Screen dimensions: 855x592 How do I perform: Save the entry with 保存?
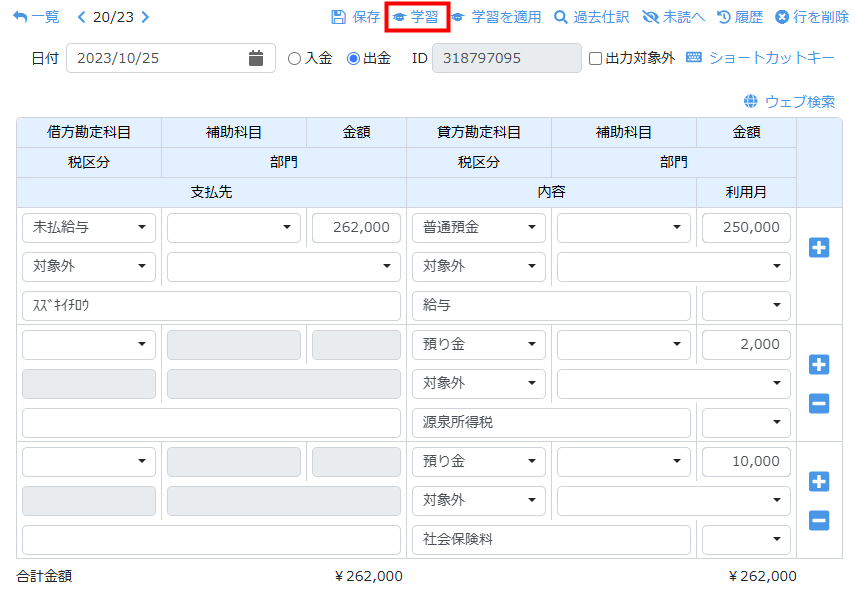[356, 17]
